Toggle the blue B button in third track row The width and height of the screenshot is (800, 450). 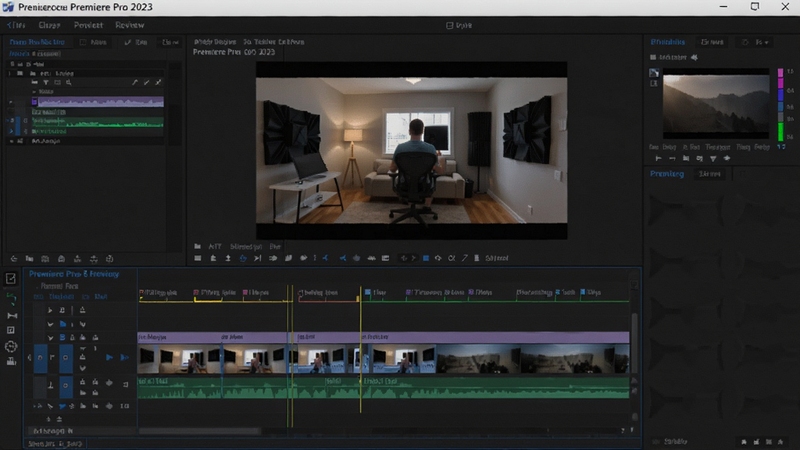pos(62,337)
